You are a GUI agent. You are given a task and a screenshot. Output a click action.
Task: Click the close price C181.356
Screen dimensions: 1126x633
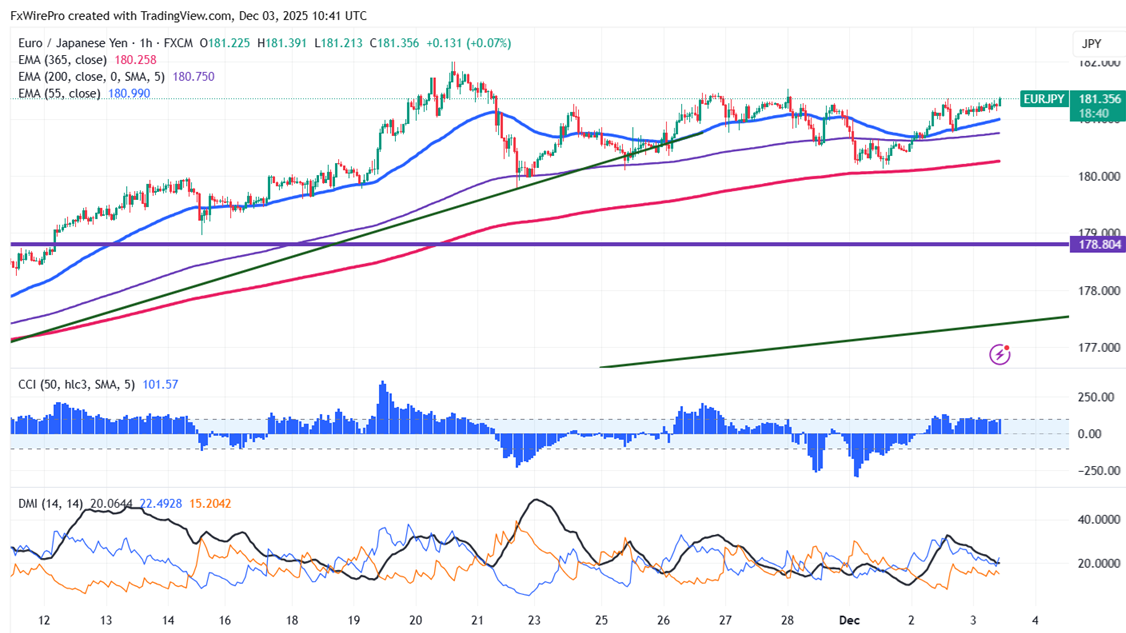click(x=394, y=43)
